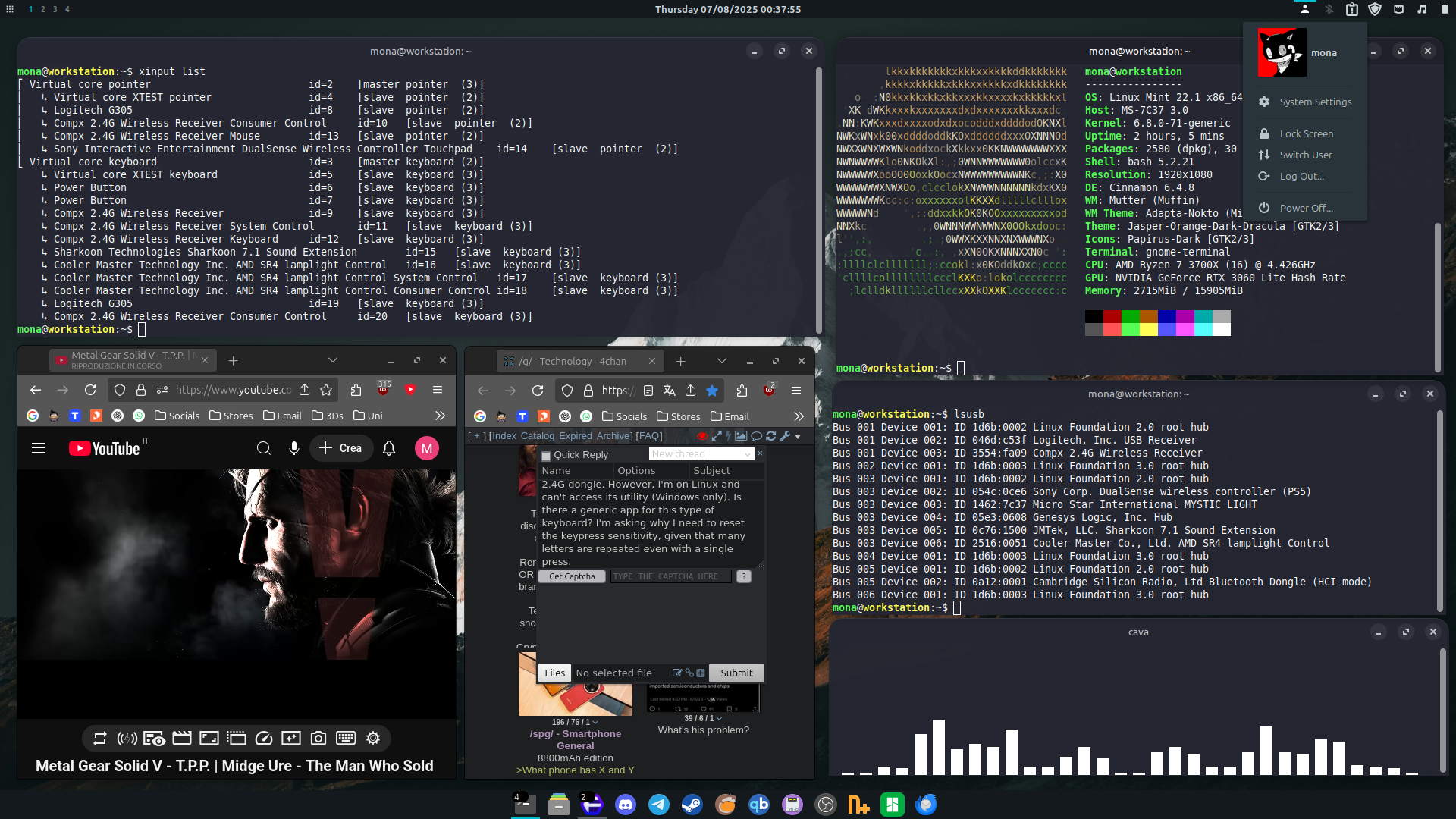The width and height of the screenshot is (1456, 819).
Task: Click the volume booster icon under the video
Action: (x=127, y=739)
